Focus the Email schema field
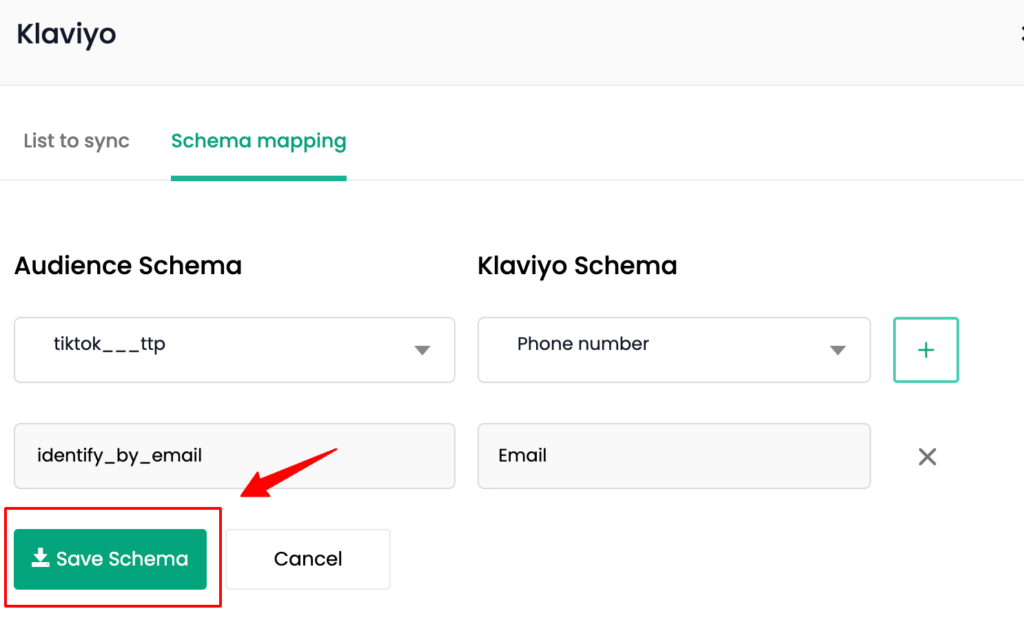This screenshot has width=1024, height=631. pyautogui.click(x=674, y=456)
